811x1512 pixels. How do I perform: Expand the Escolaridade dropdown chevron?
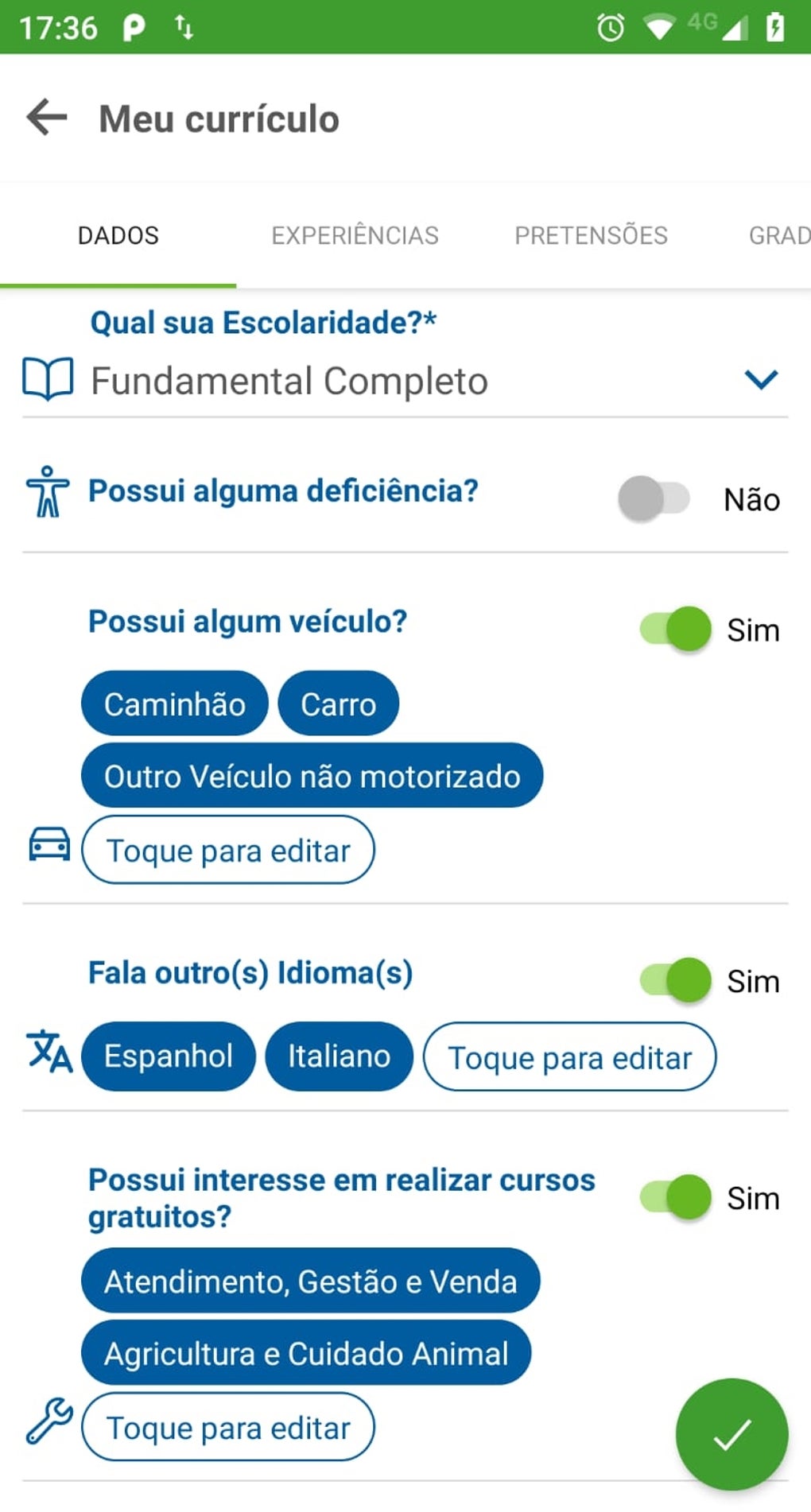point(761,379)
